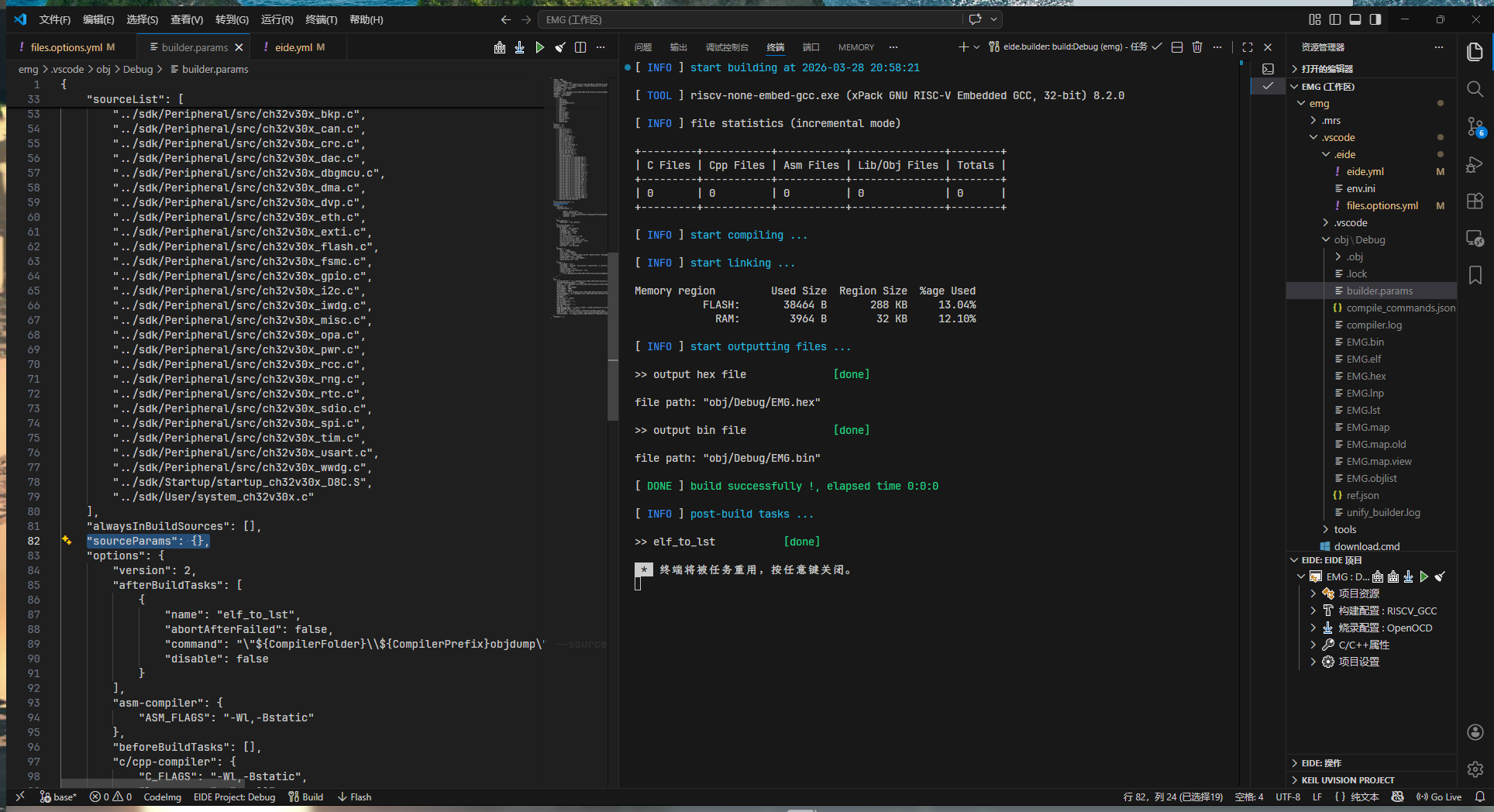
Task: Toggle maximized panel size
Action: click(x=1248, y=47)
